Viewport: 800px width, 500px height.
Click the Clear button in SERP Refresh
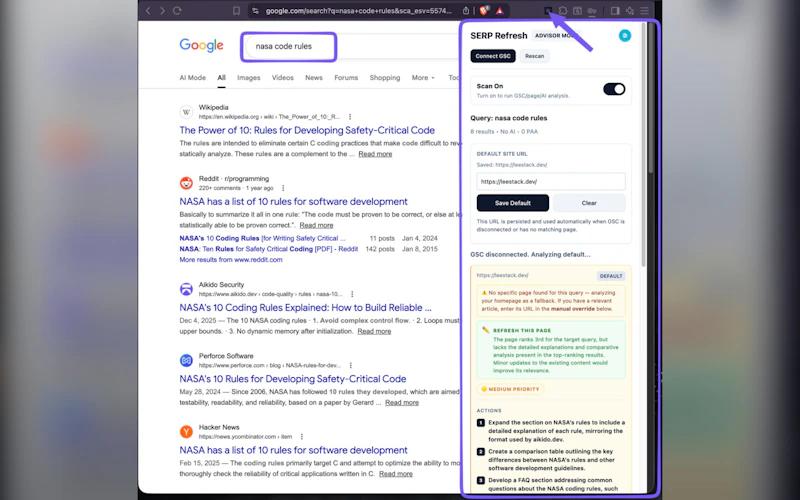(589, 203)
